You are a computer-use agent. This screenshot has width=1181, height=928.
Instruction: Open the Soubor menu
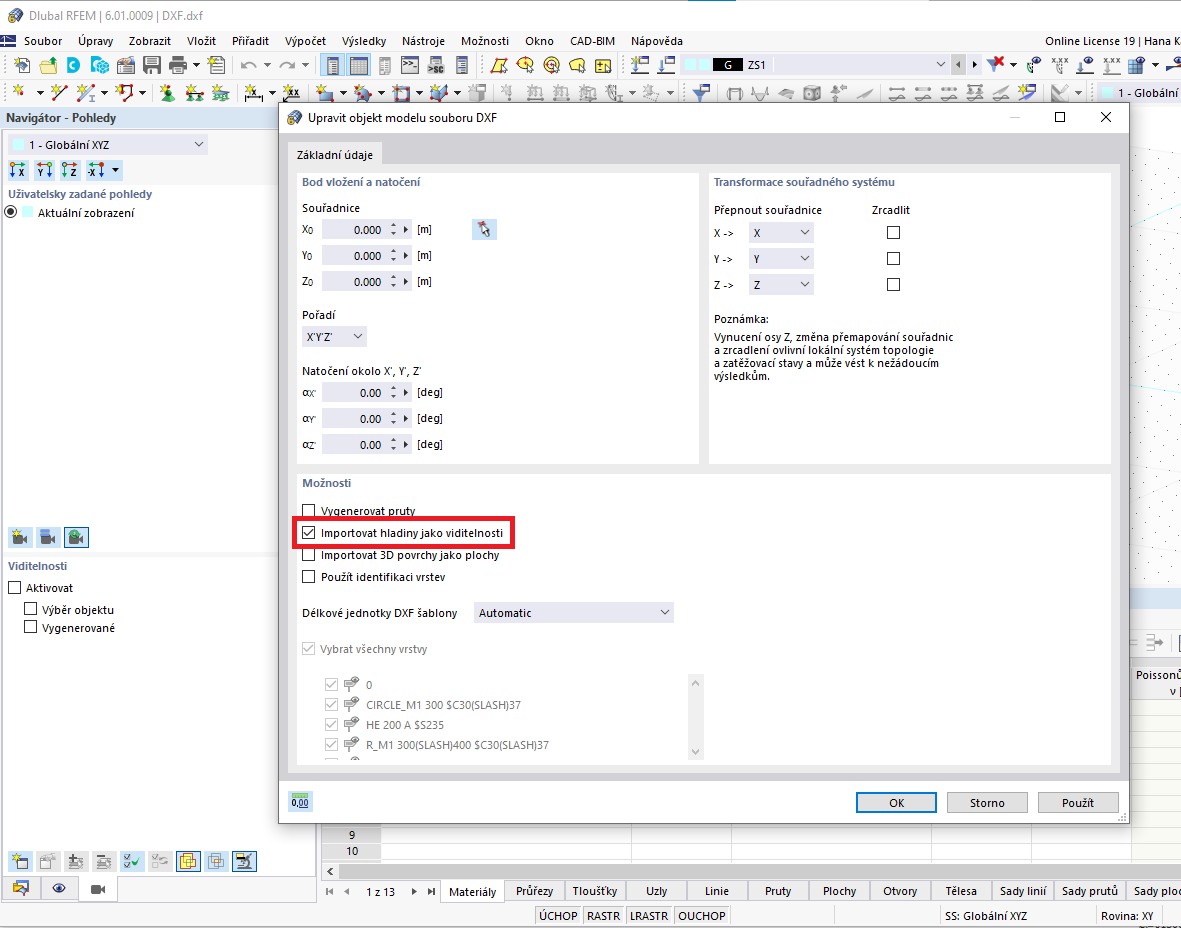(x=43, y=41)
